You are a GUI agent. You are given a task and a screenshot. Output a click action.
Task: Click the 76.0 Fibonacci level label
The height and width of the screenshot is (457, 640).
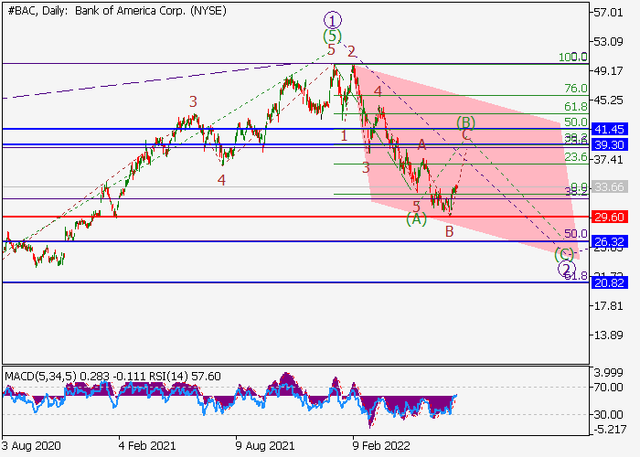coord(575,89)
